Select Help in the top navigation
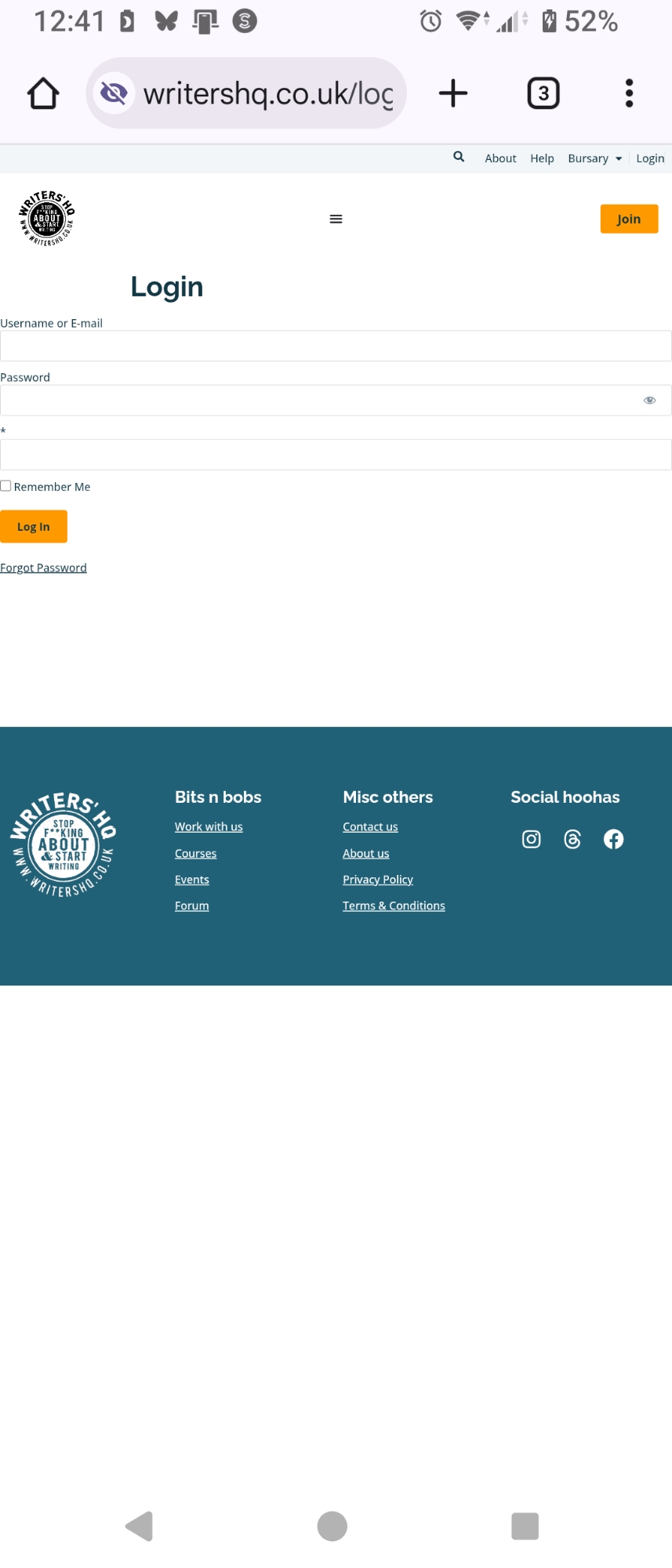This screenshot has height=1568, width=672. point(542,158)
